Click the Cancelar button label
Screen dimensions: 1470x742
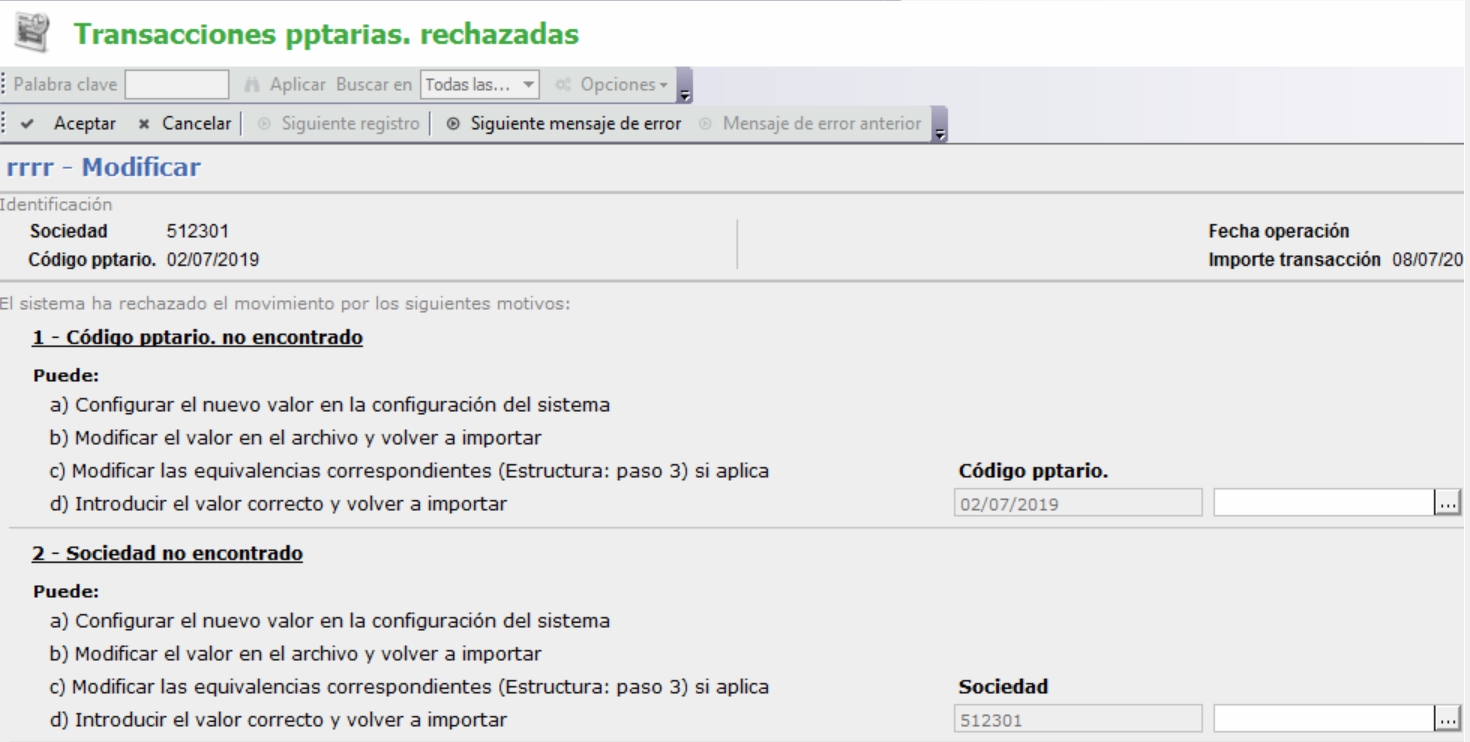(x=196, y=124)
